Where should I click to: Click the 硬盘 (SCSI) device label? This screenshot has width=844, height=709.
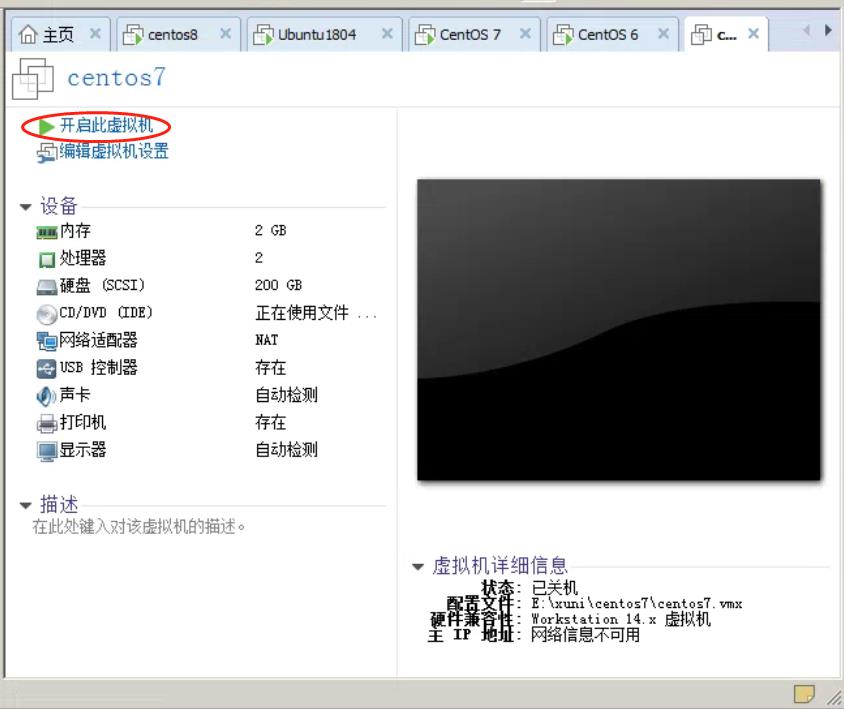[102, 285]
